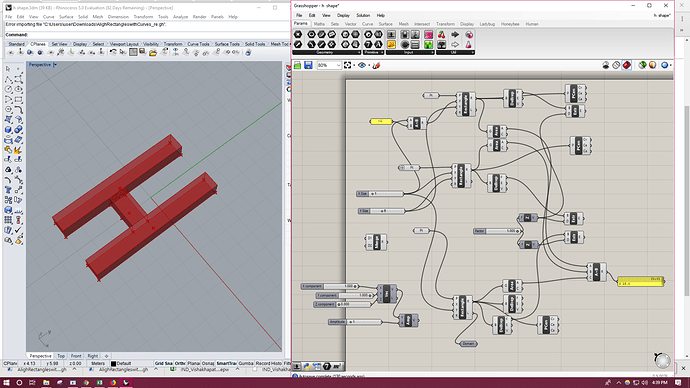The width and height of the screenshot is (690, 388).
Task: Select the Standard toolbar tab in Rhino
Action: 16,44
